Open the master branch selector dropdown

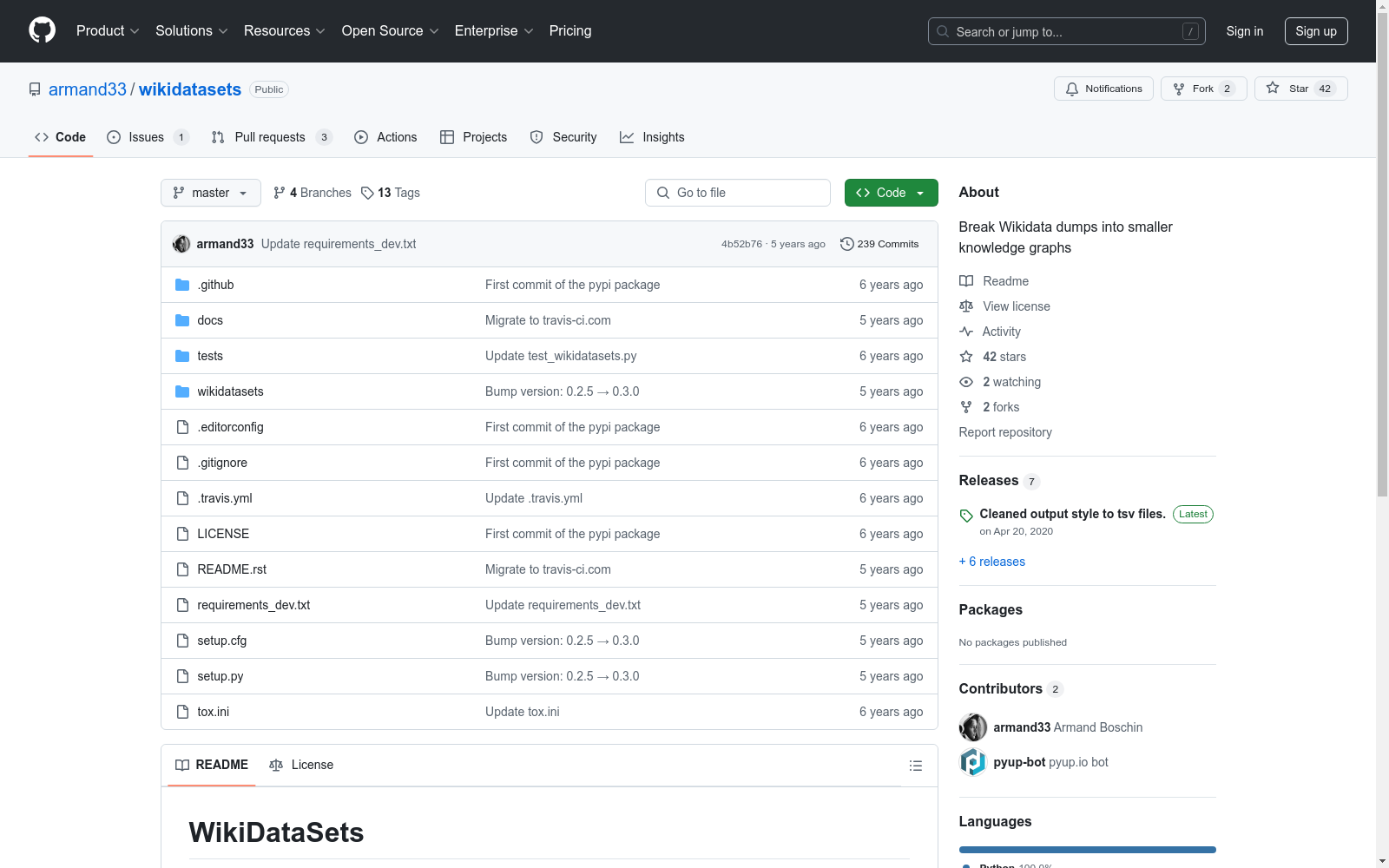point(211,193)
